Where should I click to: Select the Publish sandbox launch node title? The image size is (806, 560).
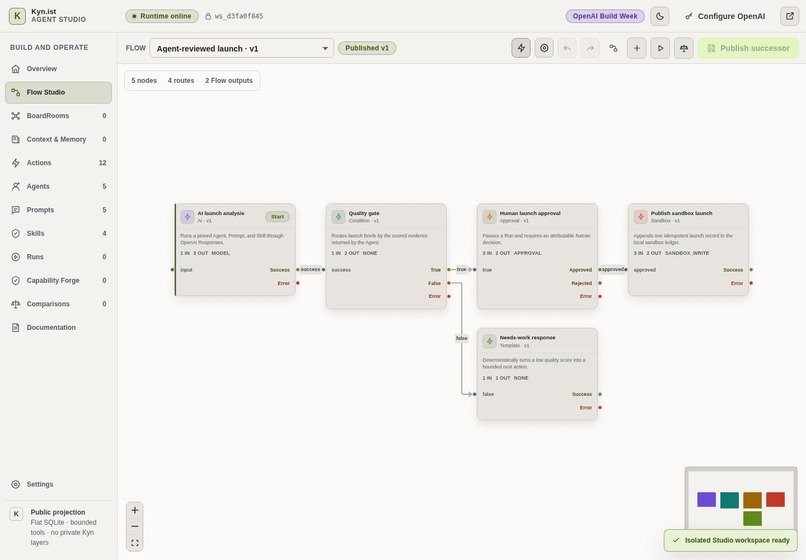coord(682,213)
